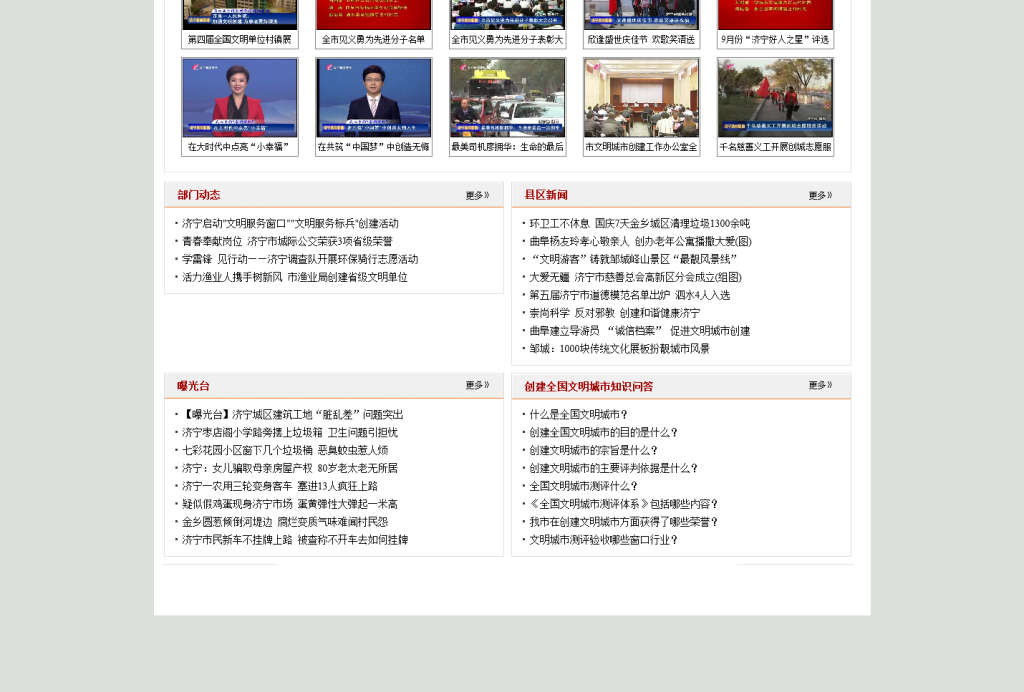Click the 县区新闻 section header
The height and width of the screenshot is (692, 1024).
point(544,195)
